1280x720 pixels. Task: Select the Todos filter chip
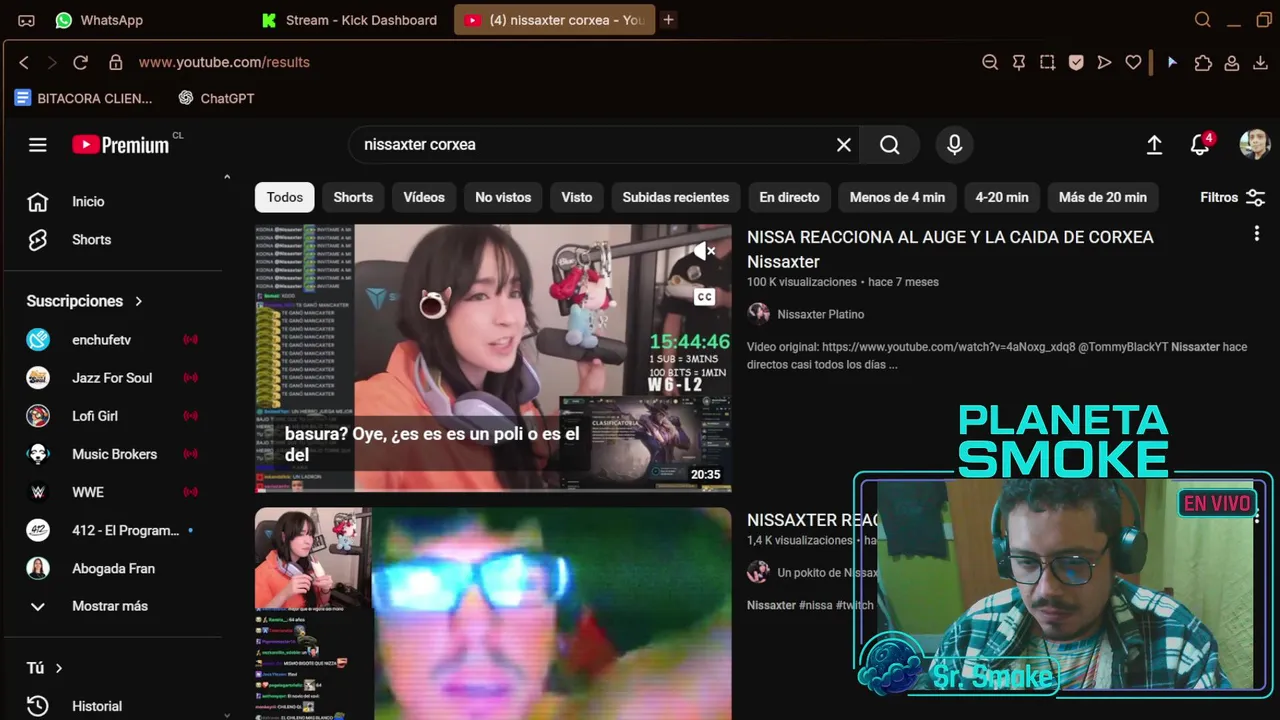coord(285,197)
